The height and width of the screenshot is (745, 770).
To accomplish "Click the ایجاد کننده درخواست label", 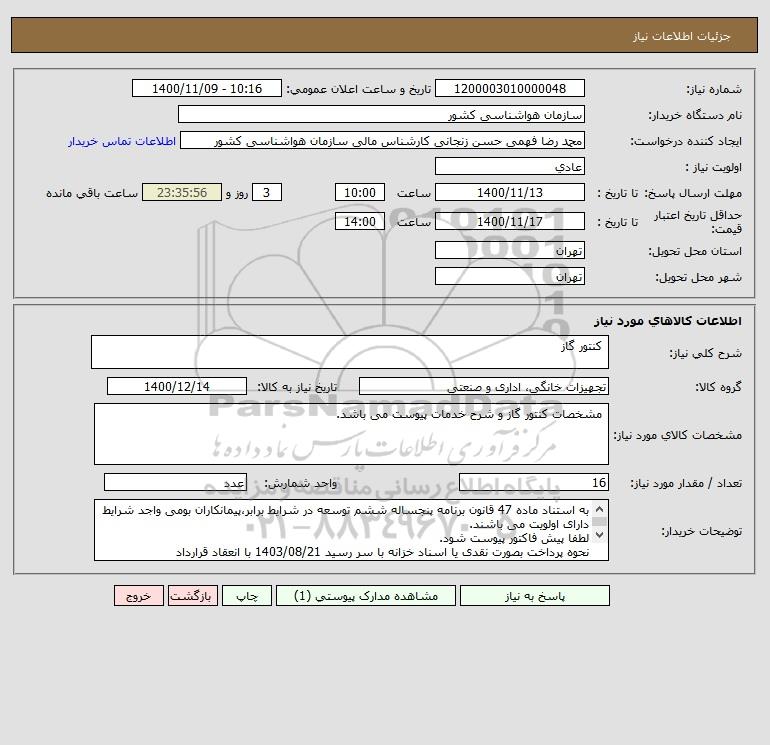I will click(686, 141).
